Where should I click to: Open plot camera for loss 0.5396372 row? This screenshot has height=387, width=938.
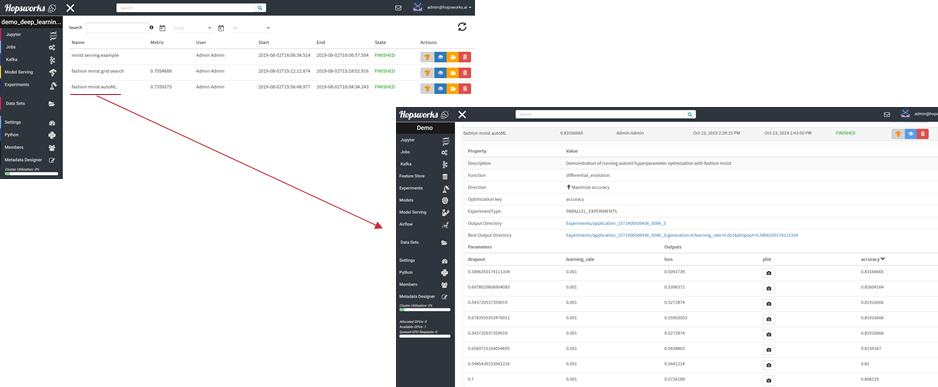(769, 288)
